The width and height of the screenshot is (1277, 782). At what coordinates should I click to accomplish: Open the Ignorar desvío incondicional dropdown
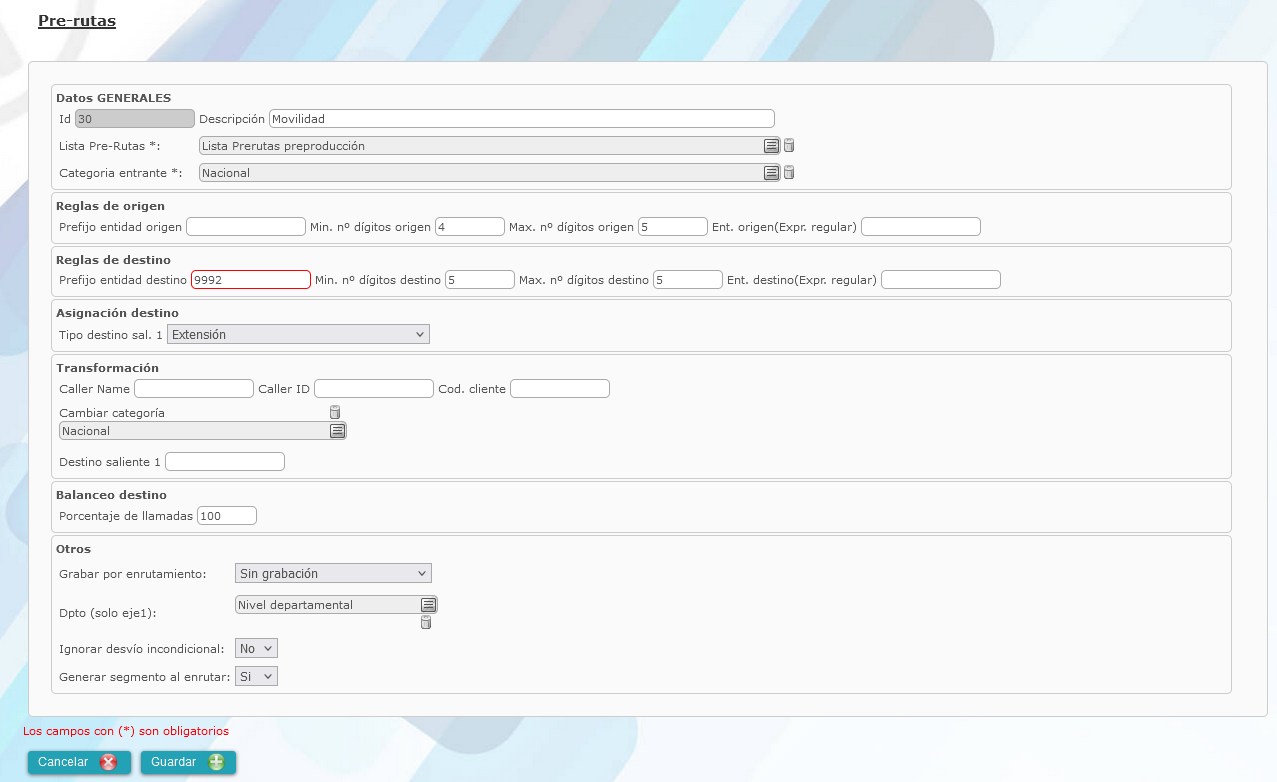coord(255,649)
